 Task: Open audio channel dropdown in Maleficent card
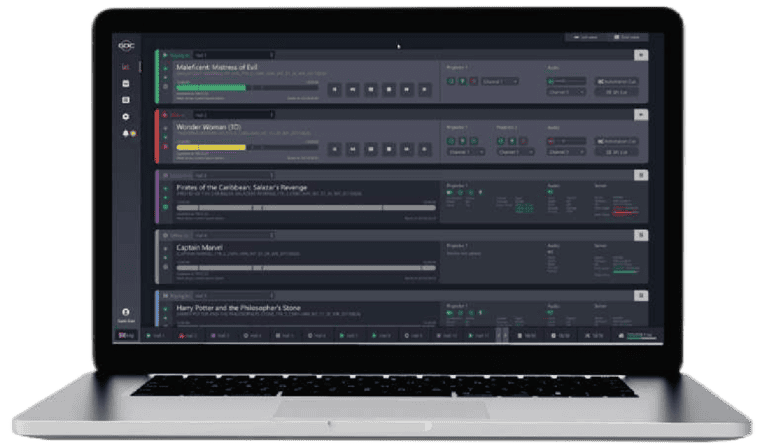pos(566,92)
